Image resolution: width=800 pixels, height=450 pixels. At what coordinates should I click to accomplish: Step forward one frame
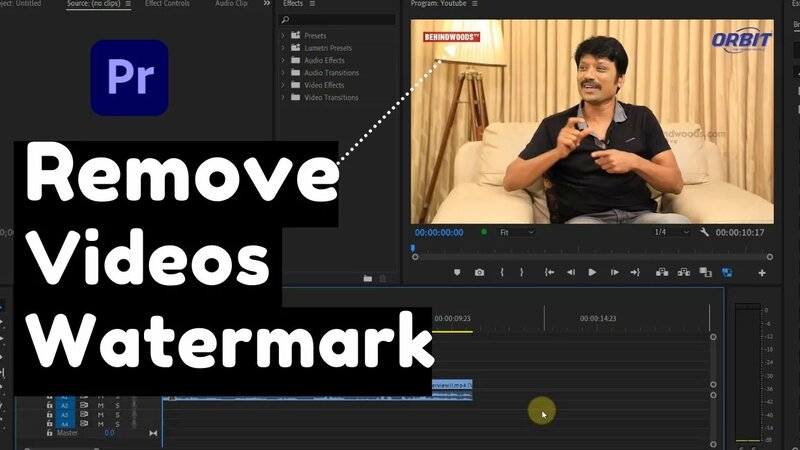coord(614,272)
